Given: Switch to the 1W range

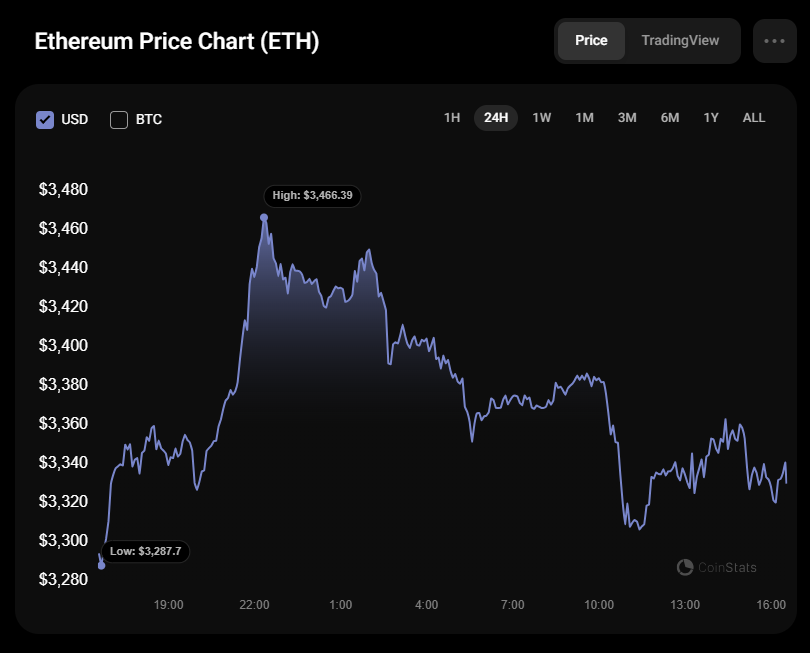Looking at the screenshot, I should 541,117.
